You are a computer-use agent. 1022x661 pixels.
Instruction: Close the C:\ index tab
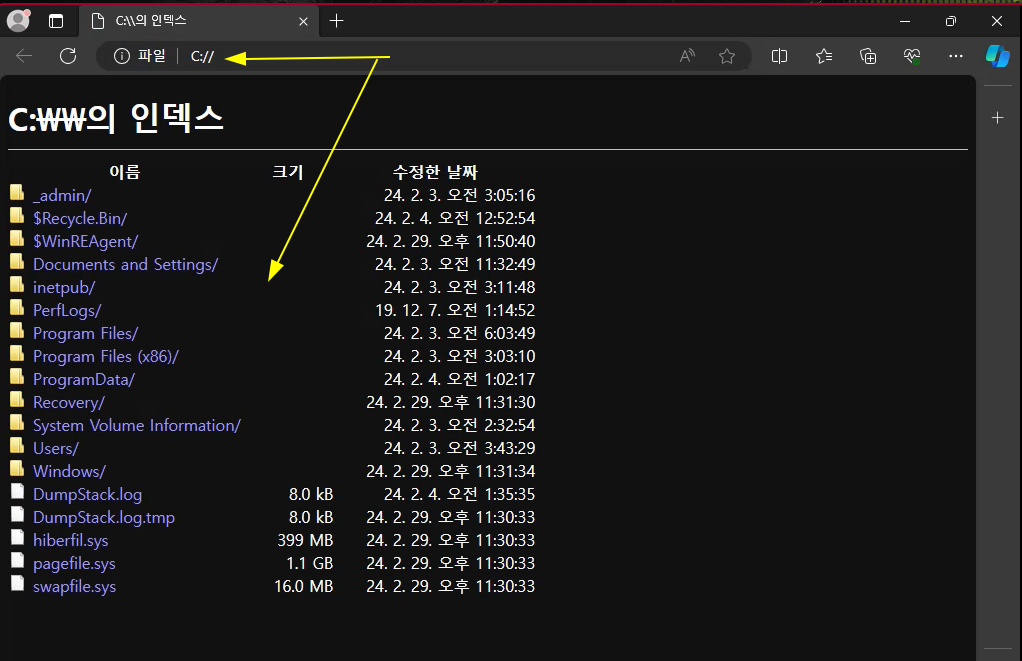pos(303,22)
